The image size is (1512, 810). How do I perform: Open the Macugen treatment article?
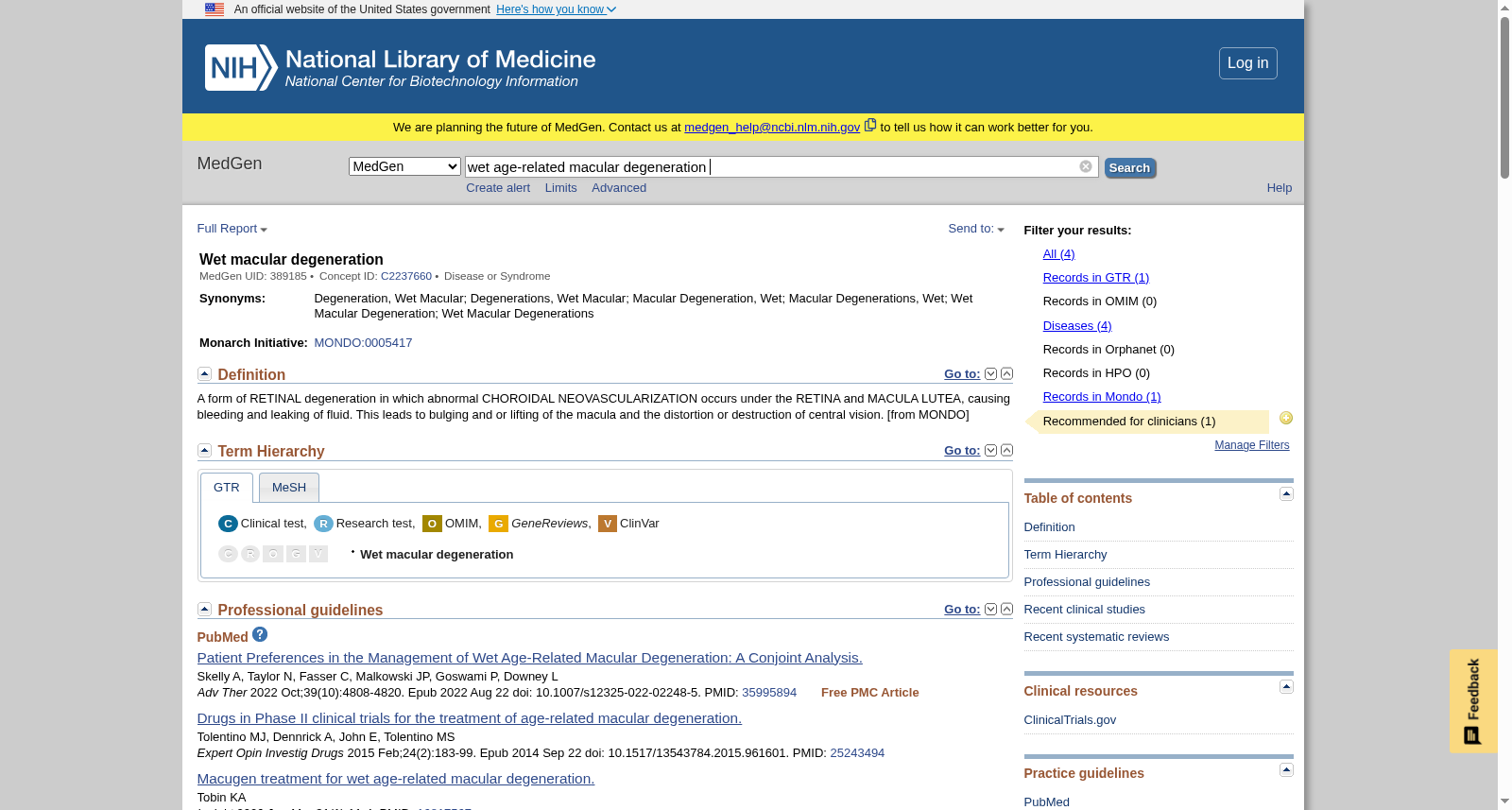396,779
